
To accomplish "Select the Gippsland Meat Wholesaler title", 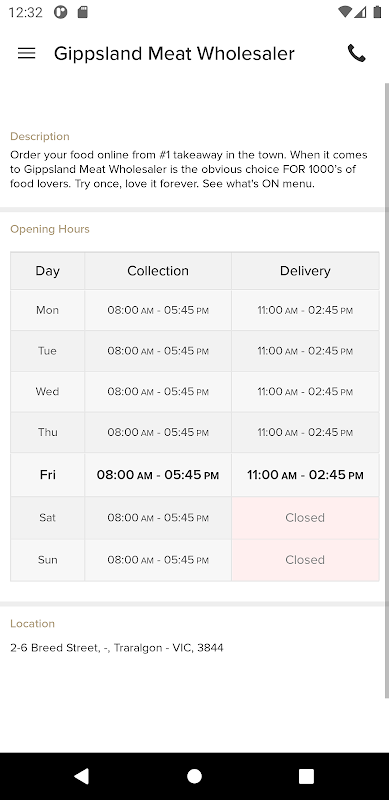I will click(174, 54).
